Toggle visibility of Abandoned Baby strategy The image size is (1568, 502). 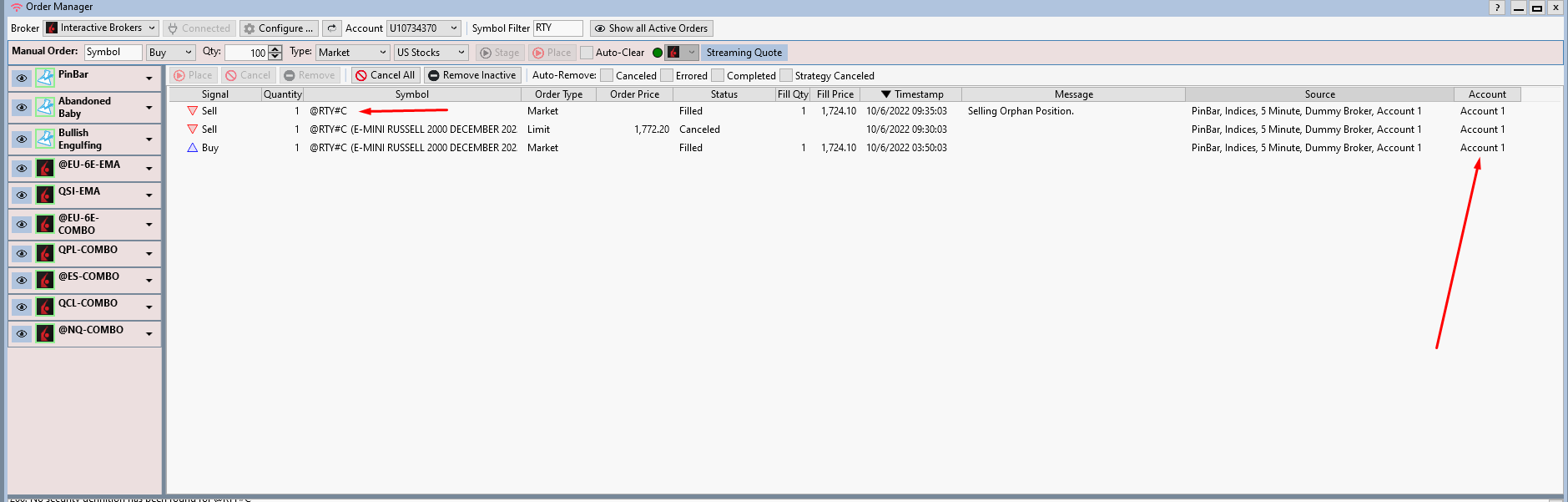tap(22, 108)
